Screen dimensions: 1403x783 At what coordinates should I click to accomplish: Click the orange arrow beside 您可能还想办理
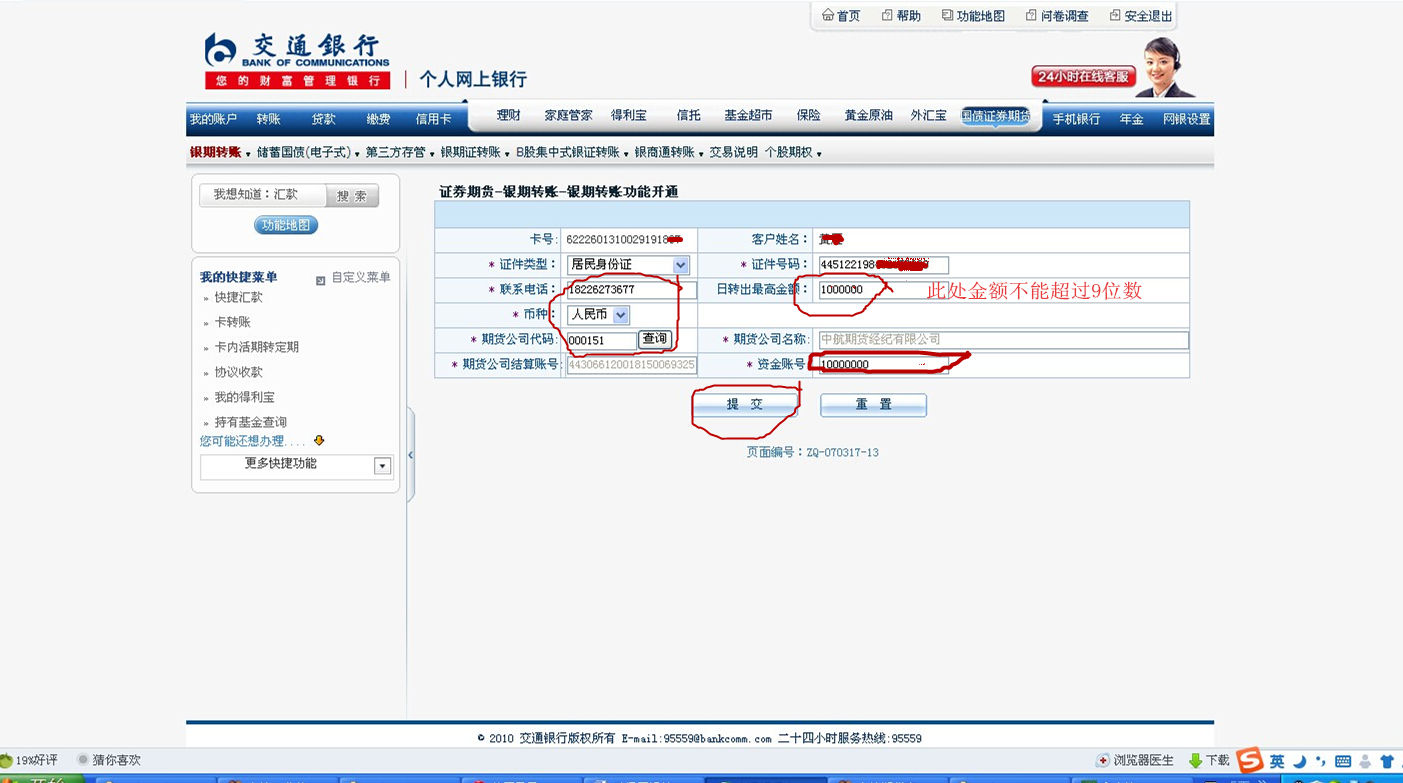(319, 441)
